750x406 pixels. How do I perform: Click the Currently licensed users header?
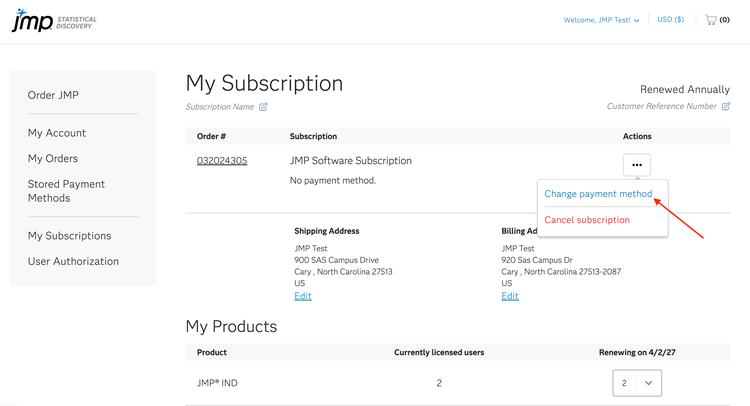439,352
